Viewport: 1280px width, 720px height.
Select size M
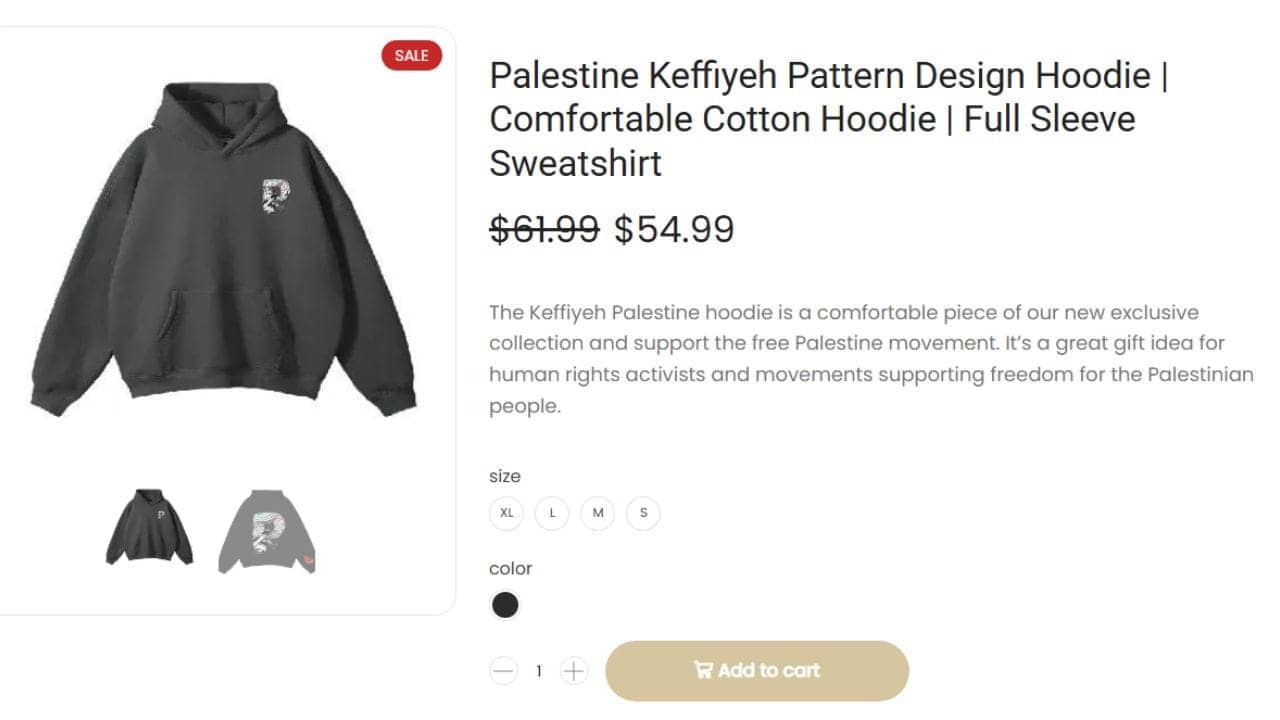tap(598, 513)
